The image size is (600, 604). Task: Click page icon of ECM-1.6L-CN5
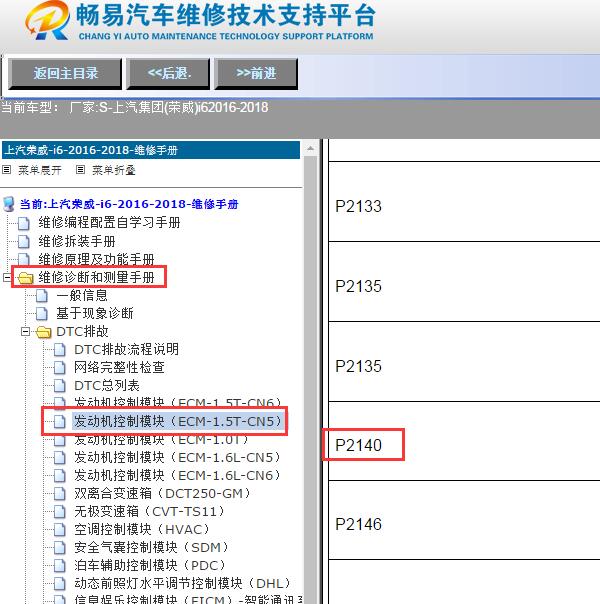coord(60,458)
